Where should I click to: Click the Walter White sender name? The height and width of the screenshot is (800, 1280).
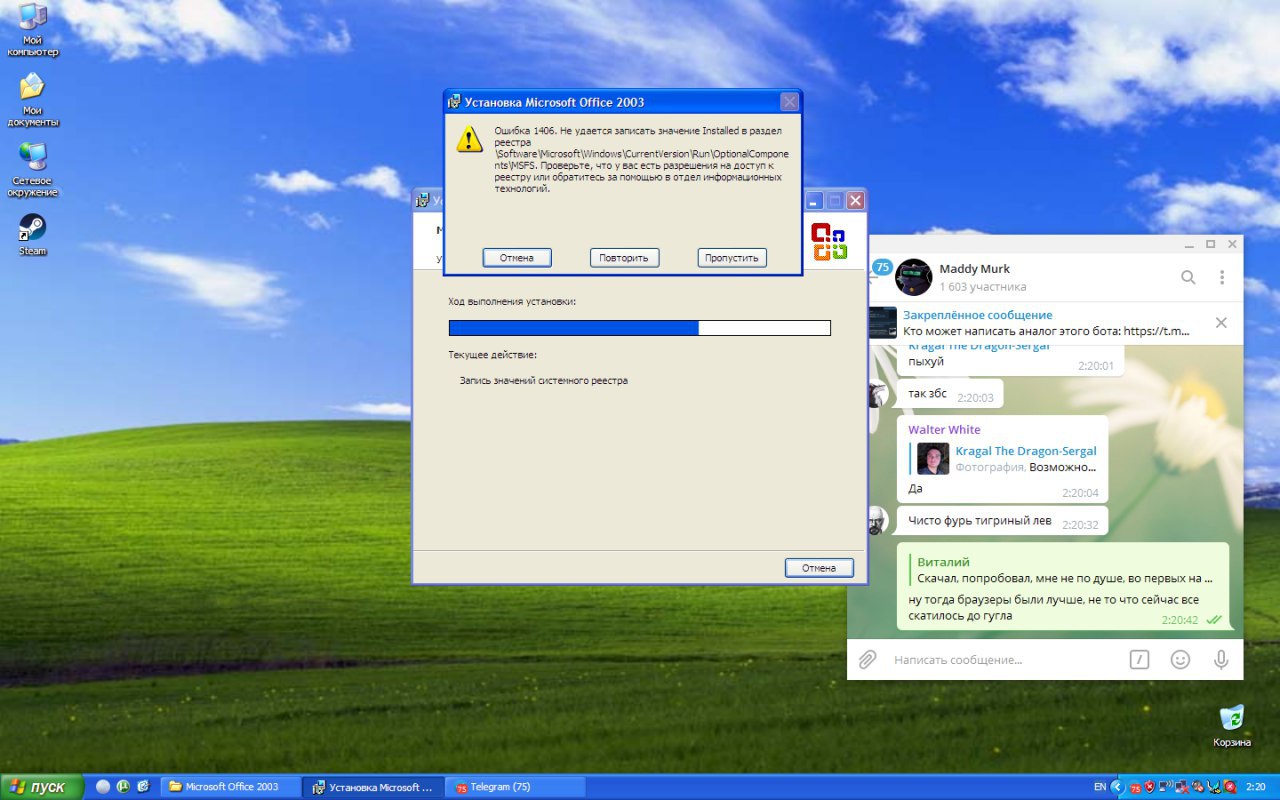[x=944, y=430]
